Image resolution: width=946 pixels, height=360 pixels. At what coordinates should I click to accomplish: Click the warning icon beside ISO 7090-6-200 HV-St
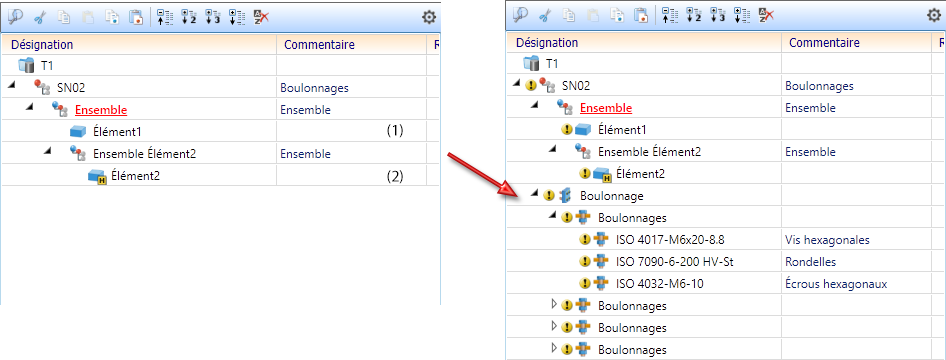(x=584, y=262)
